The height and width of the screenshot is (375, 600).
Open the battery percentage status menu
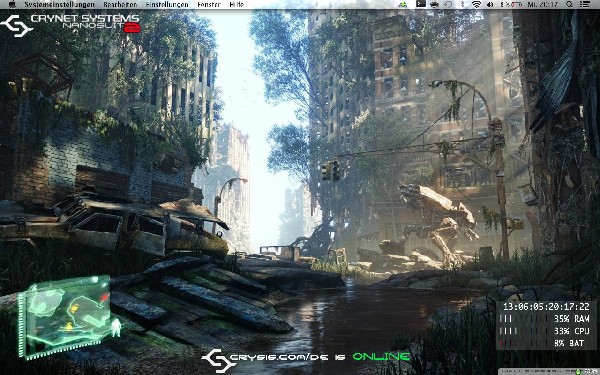click(511, 5)
